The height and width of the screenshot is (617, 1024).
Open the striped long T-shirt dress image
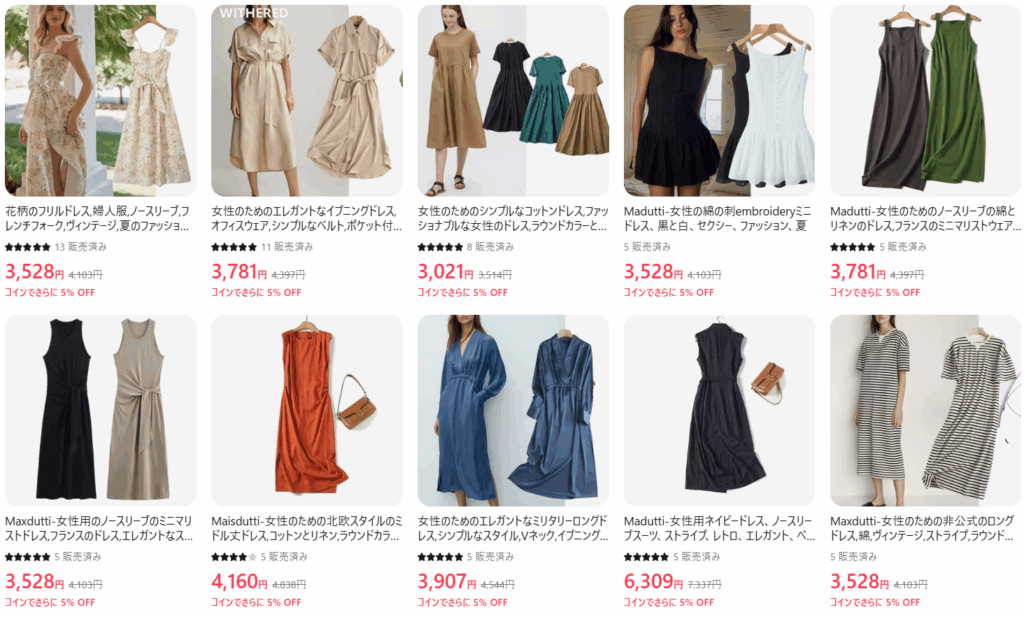[x=925, y=411]
